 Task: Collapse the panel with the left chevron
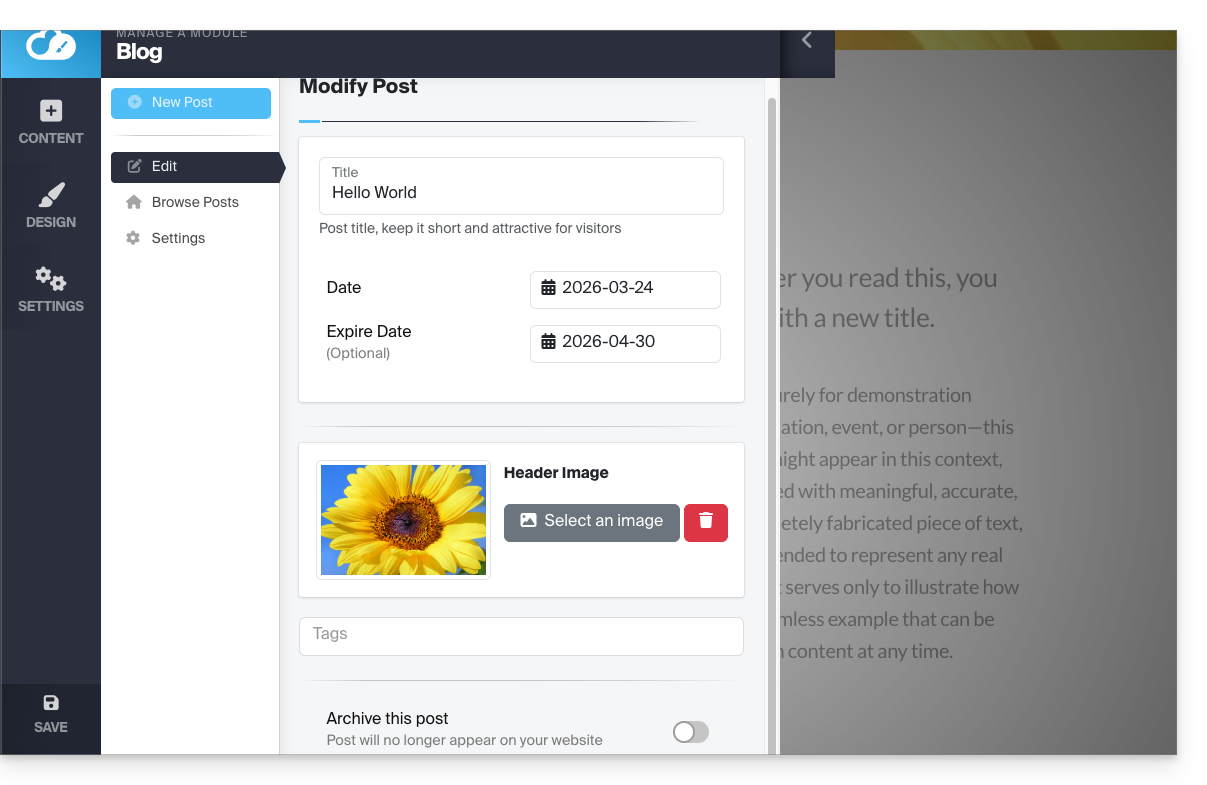807,41
